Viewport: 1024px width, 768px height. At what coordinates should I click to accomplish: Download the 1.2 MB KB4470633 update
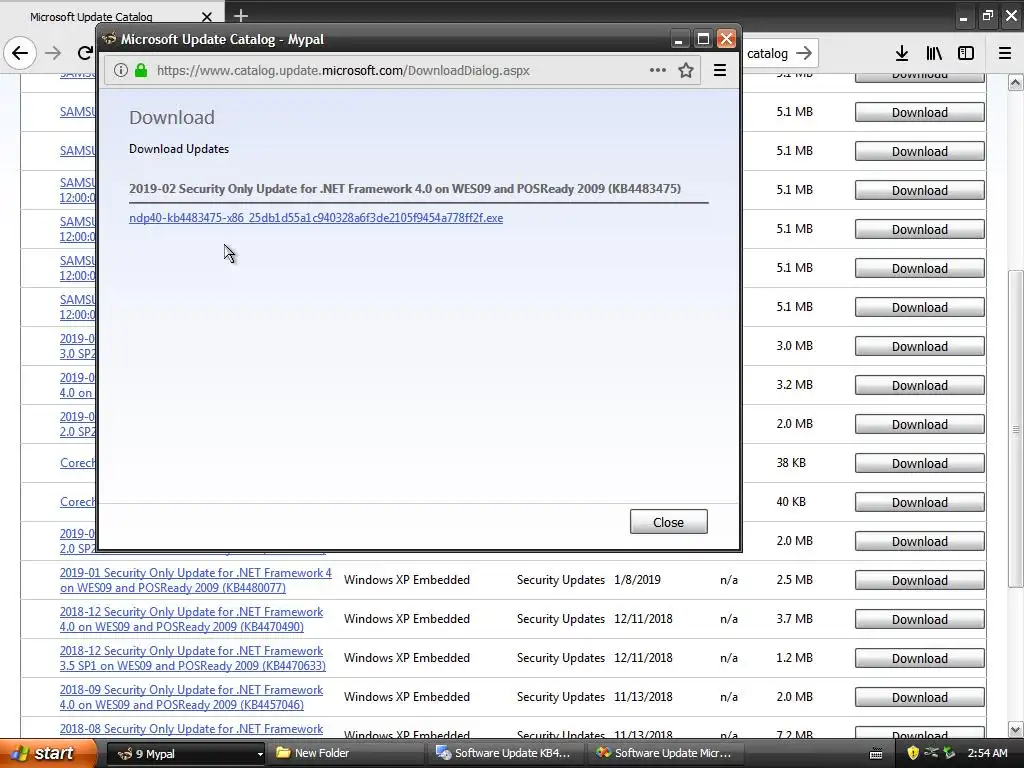920,658
